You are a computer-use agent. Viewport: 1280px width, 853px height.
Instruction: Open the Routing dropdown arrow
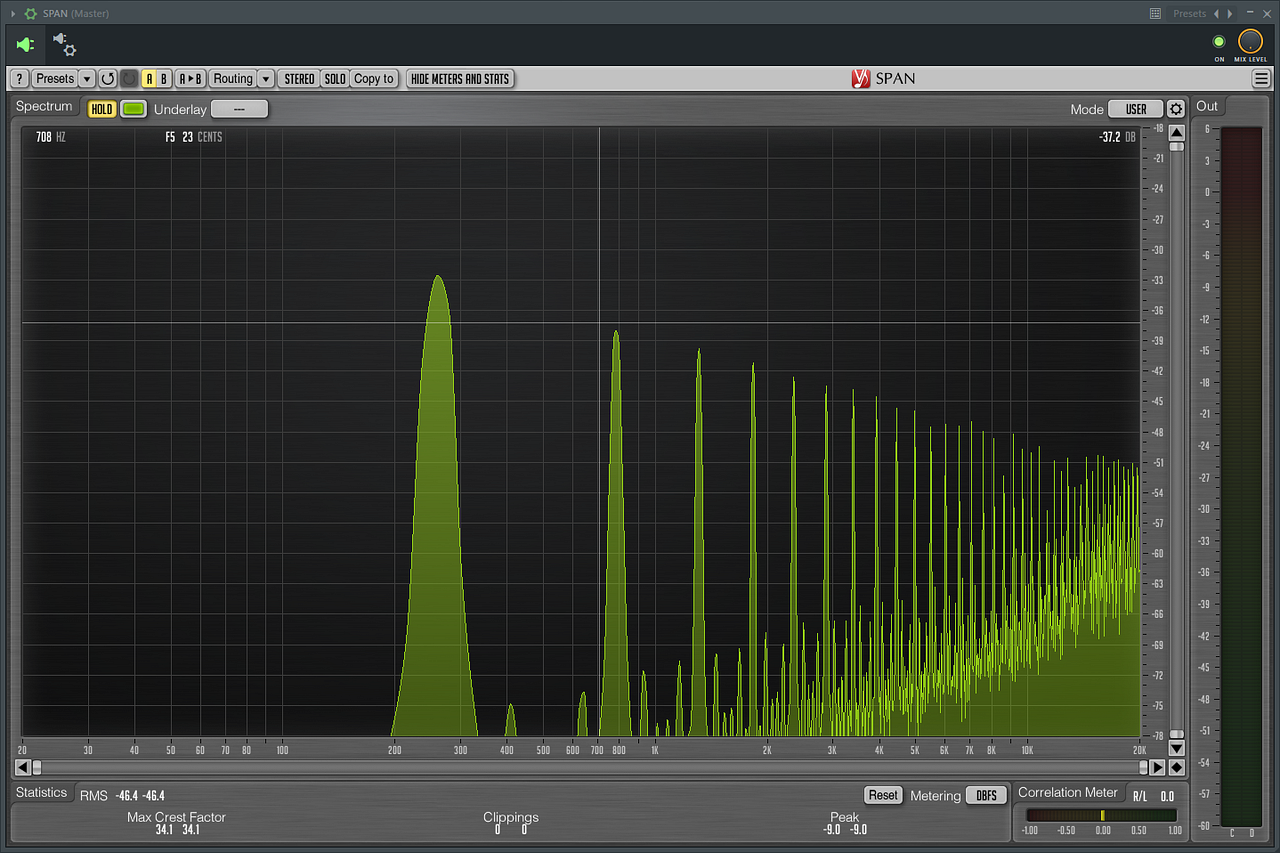tap(266, 78)
